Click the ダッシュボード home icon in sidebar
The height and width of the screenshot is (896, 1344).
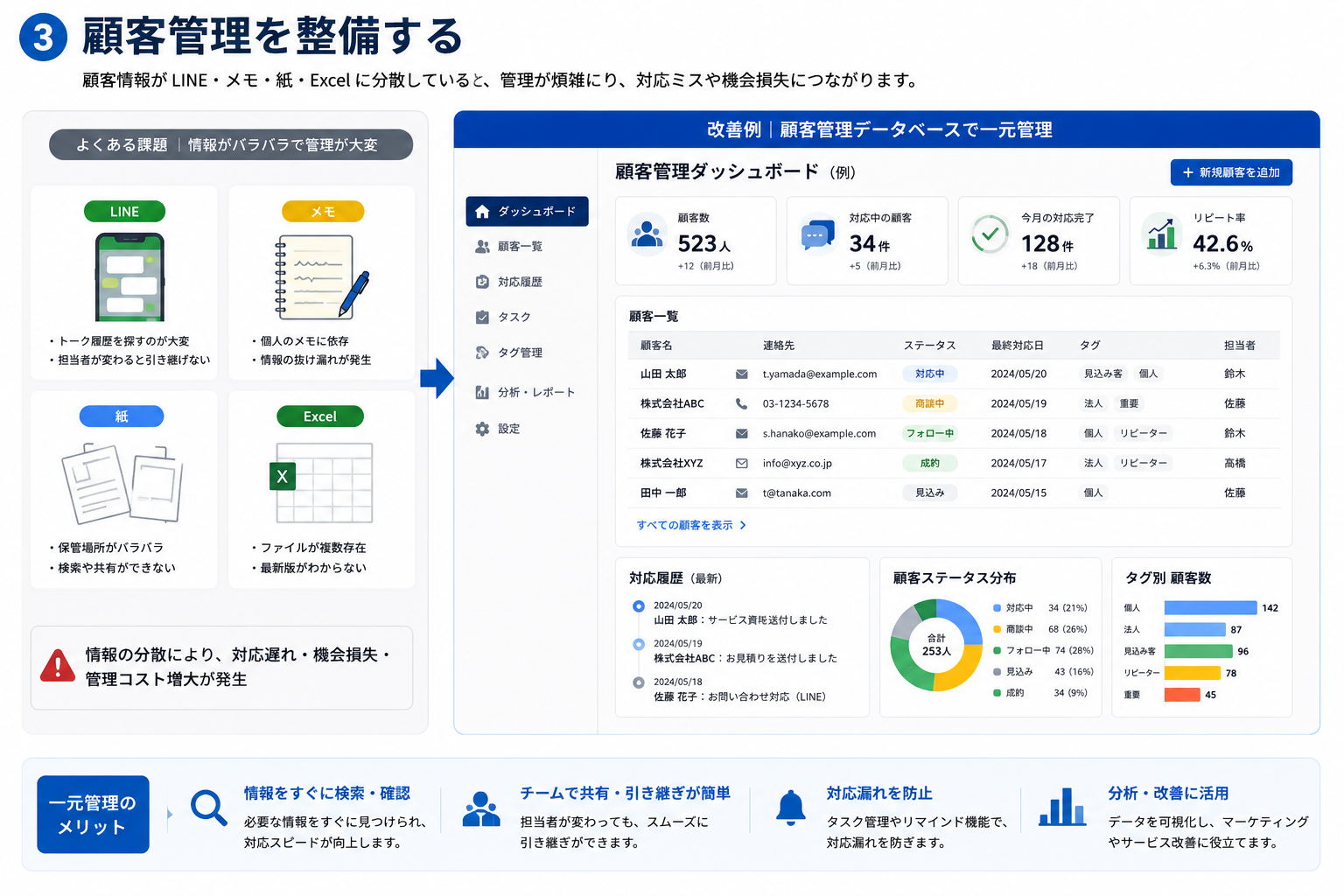pos(481,212)
